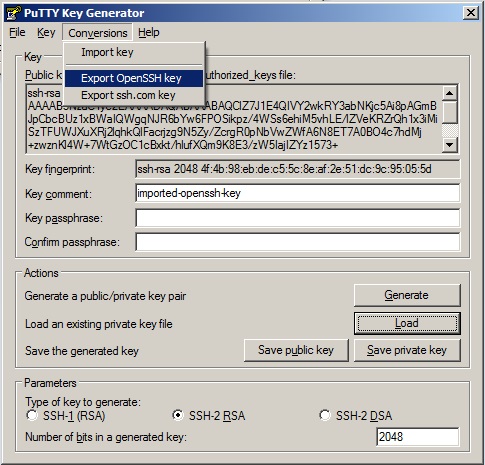This screenshot has width=485, height=465.
Task: Select the SSH-1 (RSA) radio button
Action: [32, 415]
